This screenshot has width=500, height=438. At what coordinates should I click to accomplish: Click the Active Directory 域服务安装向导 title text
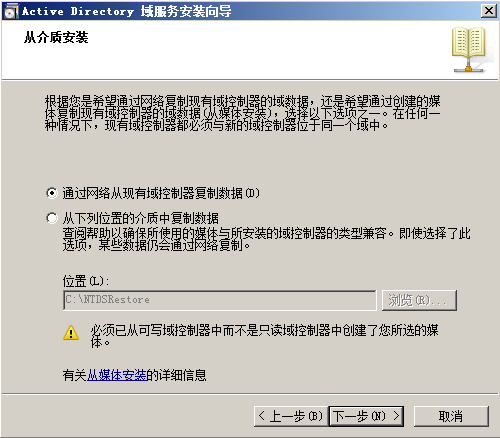pyautogui.click(x=127, y=11)
